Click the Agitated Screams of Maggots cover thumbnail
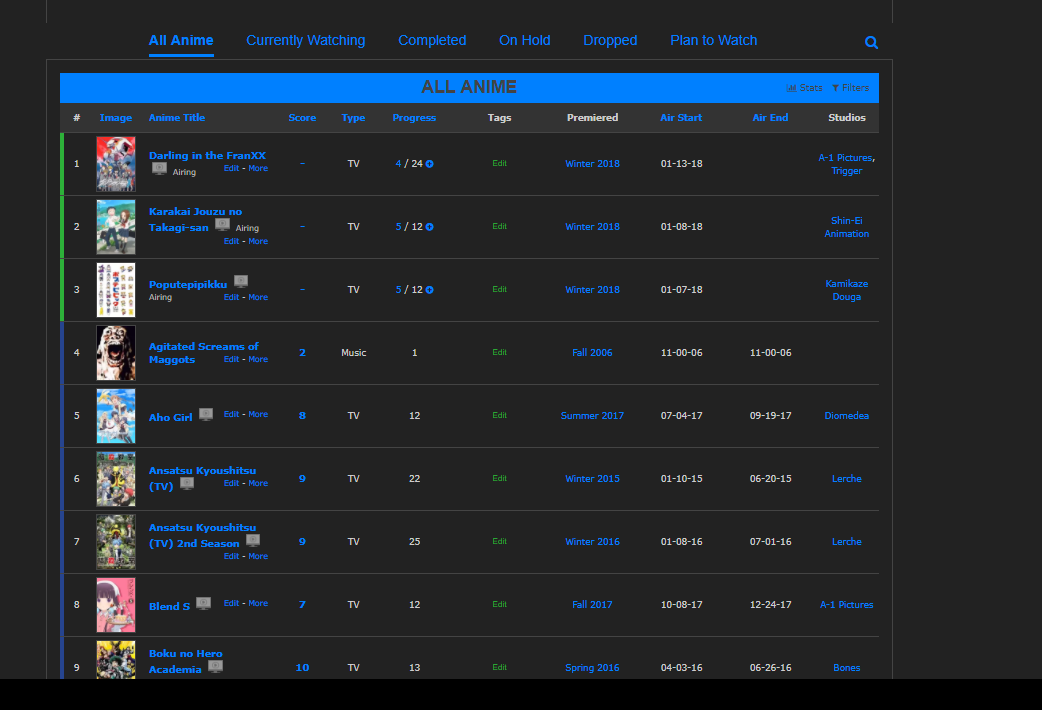 click(116, 352)
